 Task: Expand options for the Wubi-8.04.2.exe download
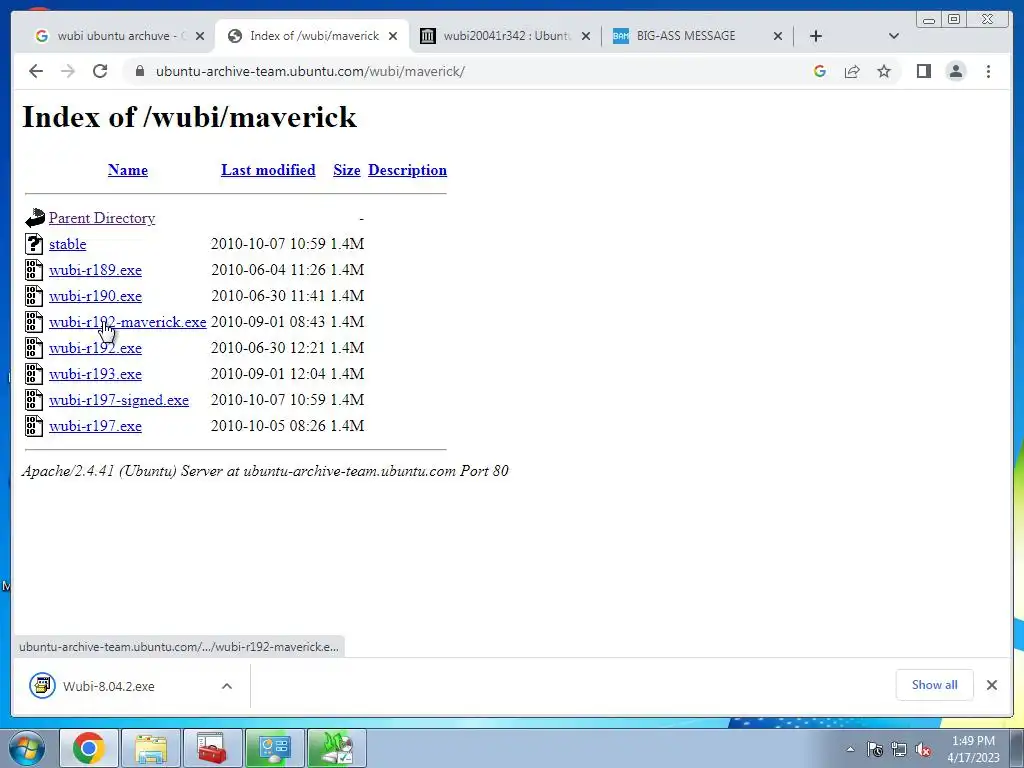pos(227,686)
